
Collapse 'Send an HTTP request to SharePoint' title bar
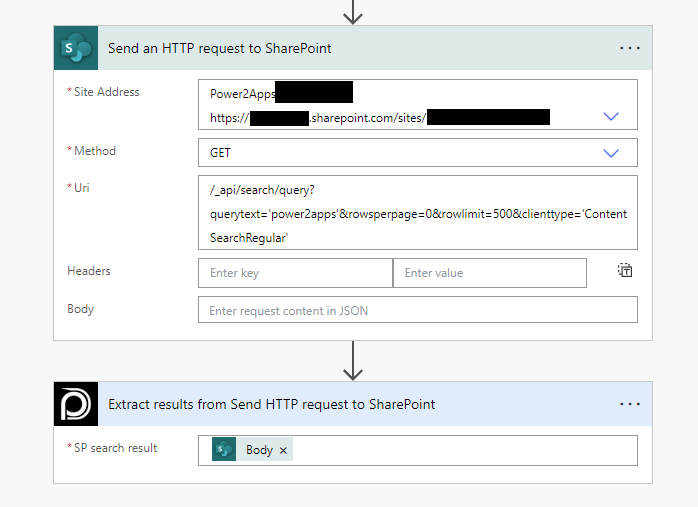[x=350, y=48]
